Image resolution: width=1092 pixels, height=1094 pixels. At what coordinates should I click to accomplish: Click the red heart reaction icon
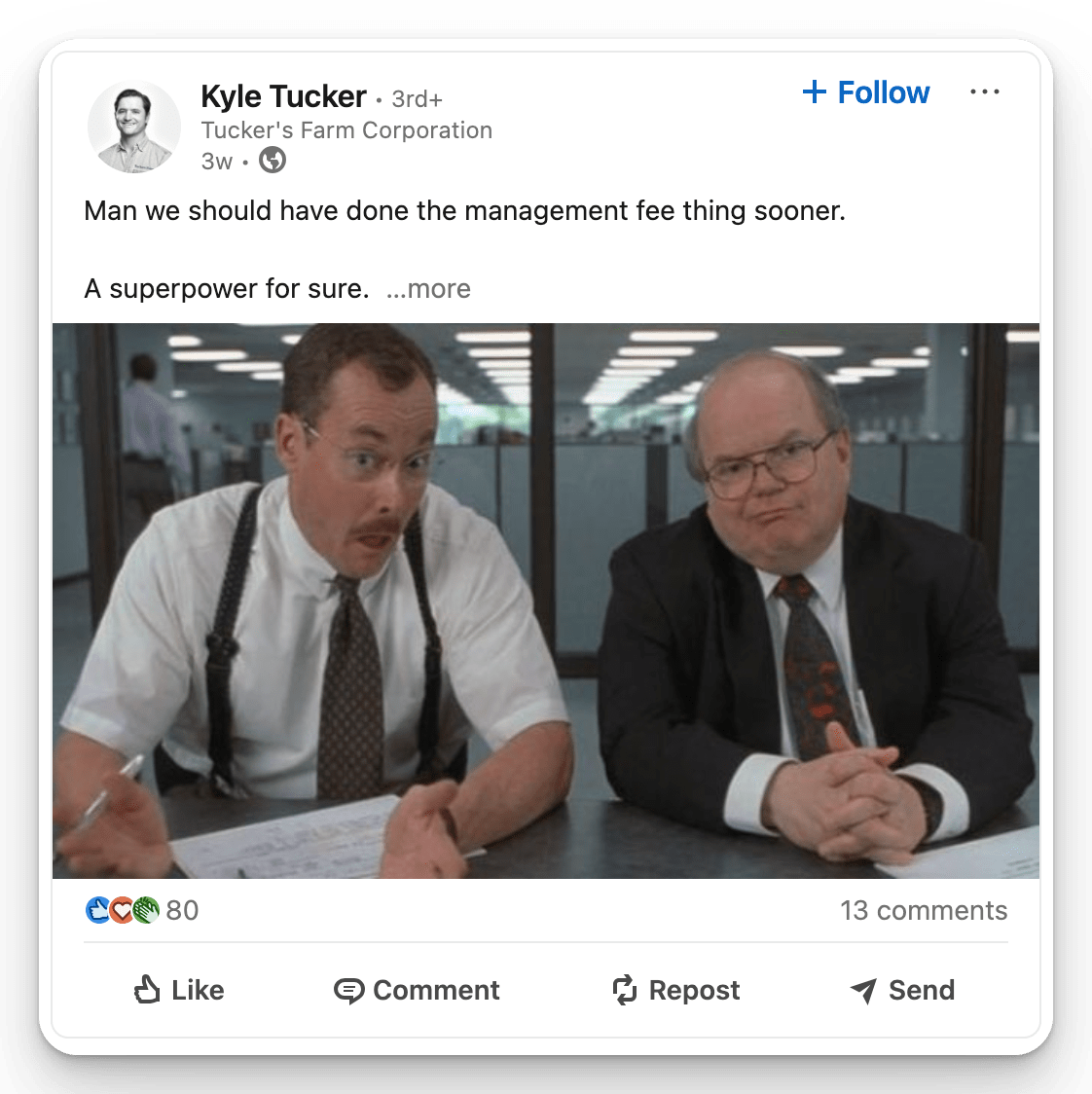point(122,910)
